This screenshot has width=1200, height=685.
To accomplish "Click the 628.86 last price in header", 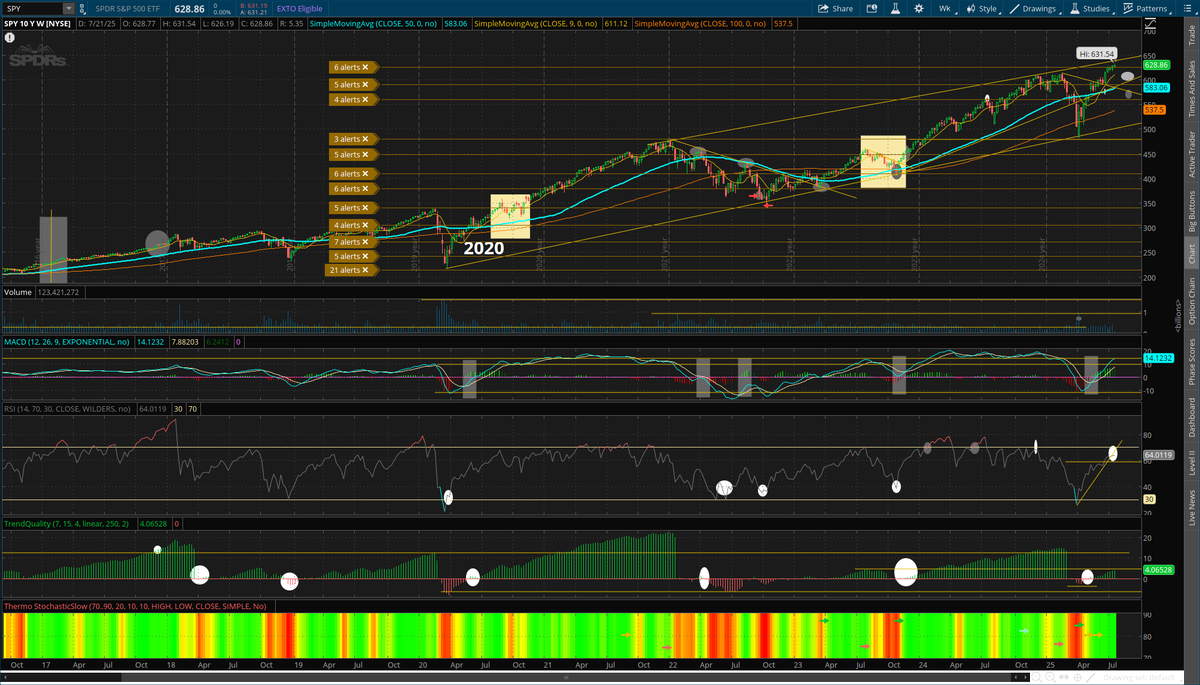I will tap(189, 8).
